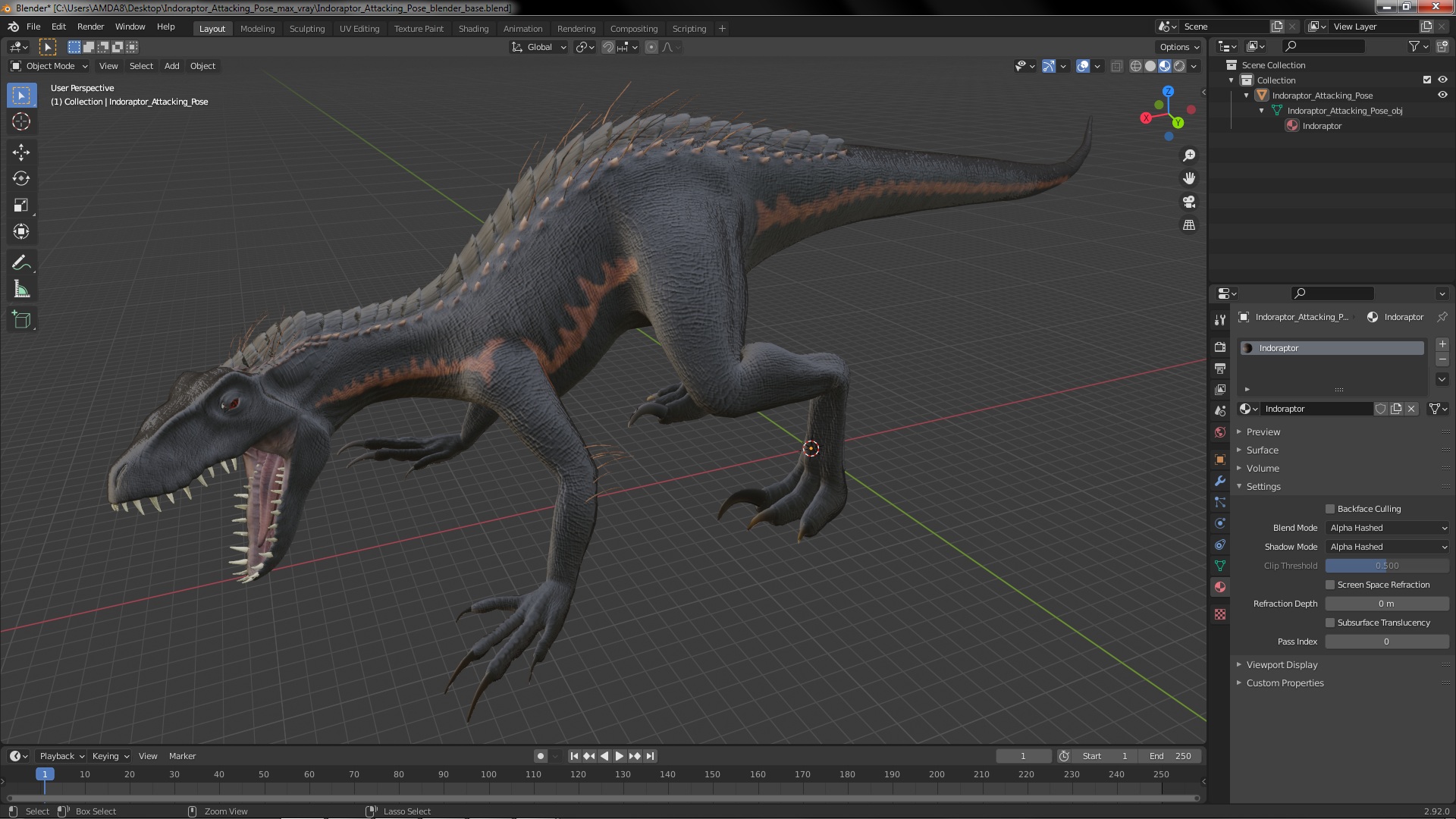The height and width of the screenshot is (819, 1456).
Task: Open Global transform orientation dropdown
Action: click(539, 47)
